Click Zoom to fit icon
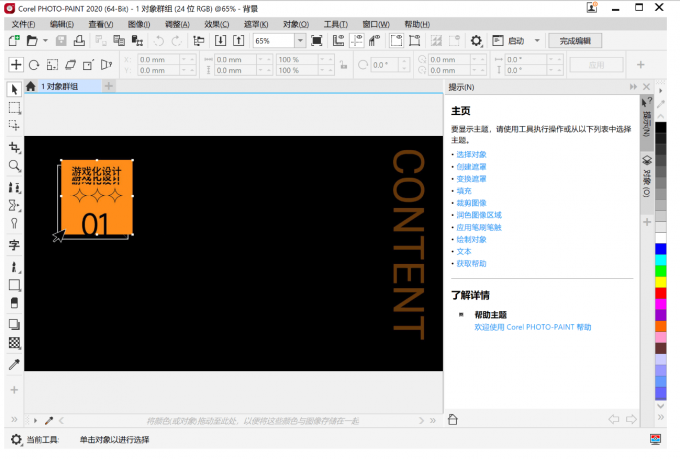 (317, 41)
